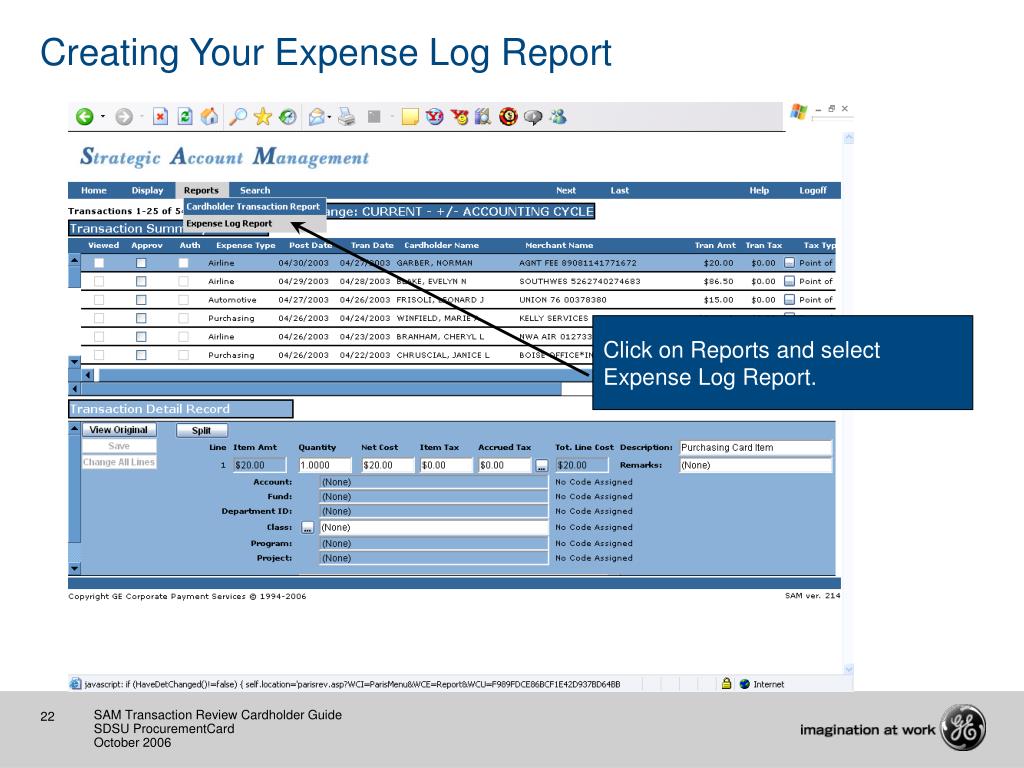Click the gray square toolbar icon
Image resolution: width=1024 pixels, height=768 pixels.
(x=374, y=117)
